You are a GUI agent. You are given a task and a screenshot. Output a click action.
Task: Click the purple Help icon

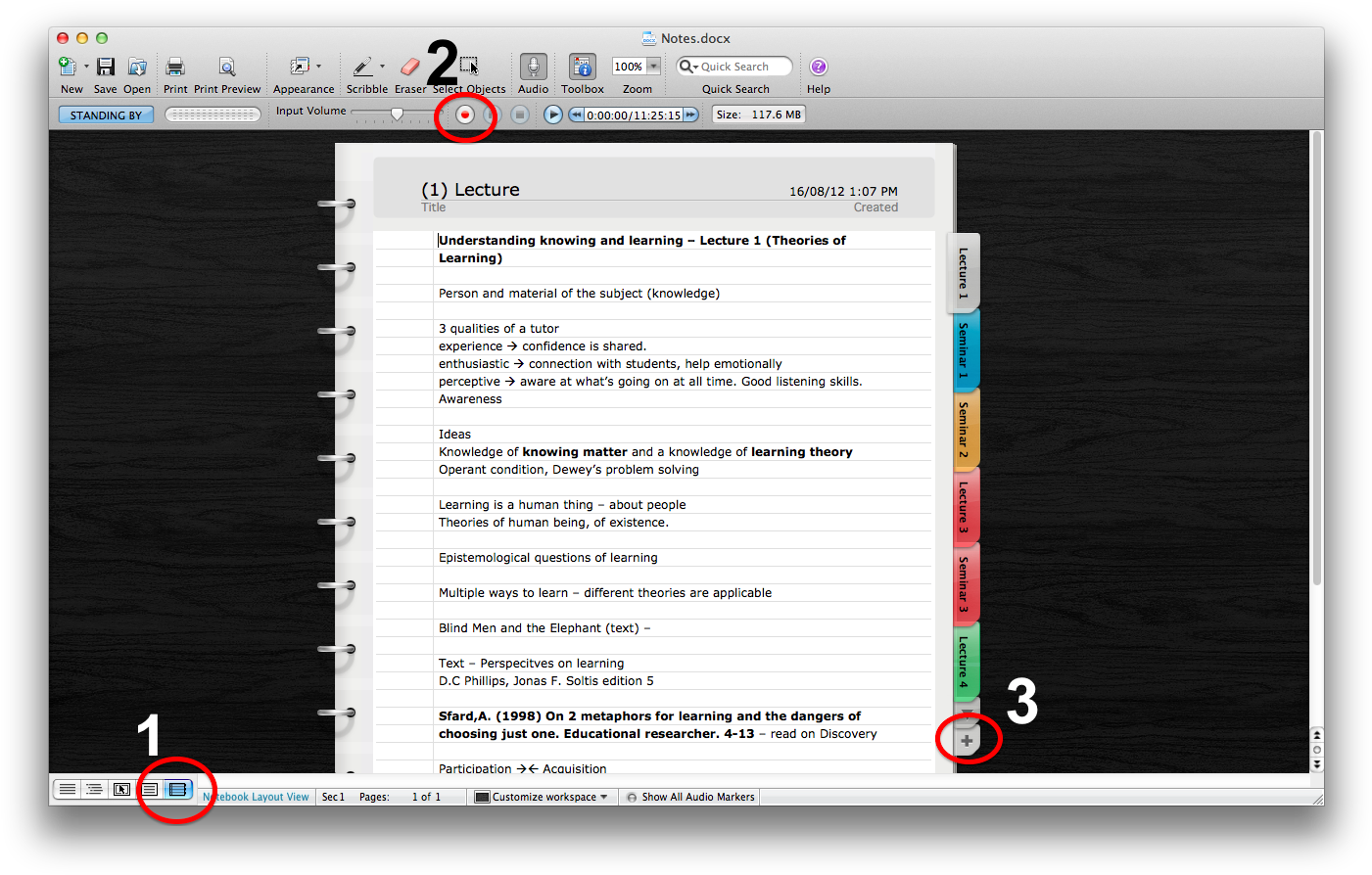click(x=819, y=67)
